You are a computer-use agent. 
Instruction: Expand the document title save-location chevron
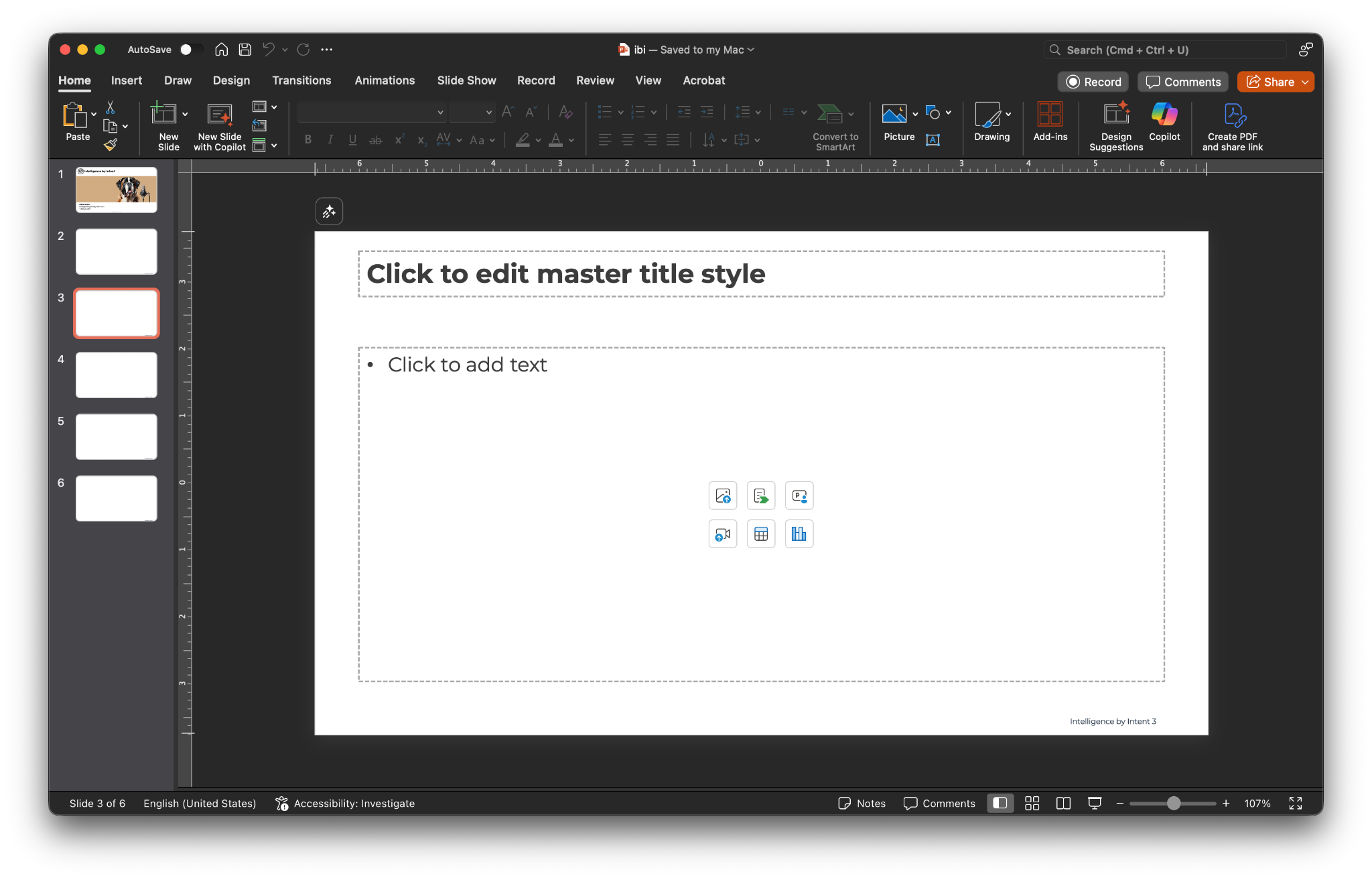(751, 50)
